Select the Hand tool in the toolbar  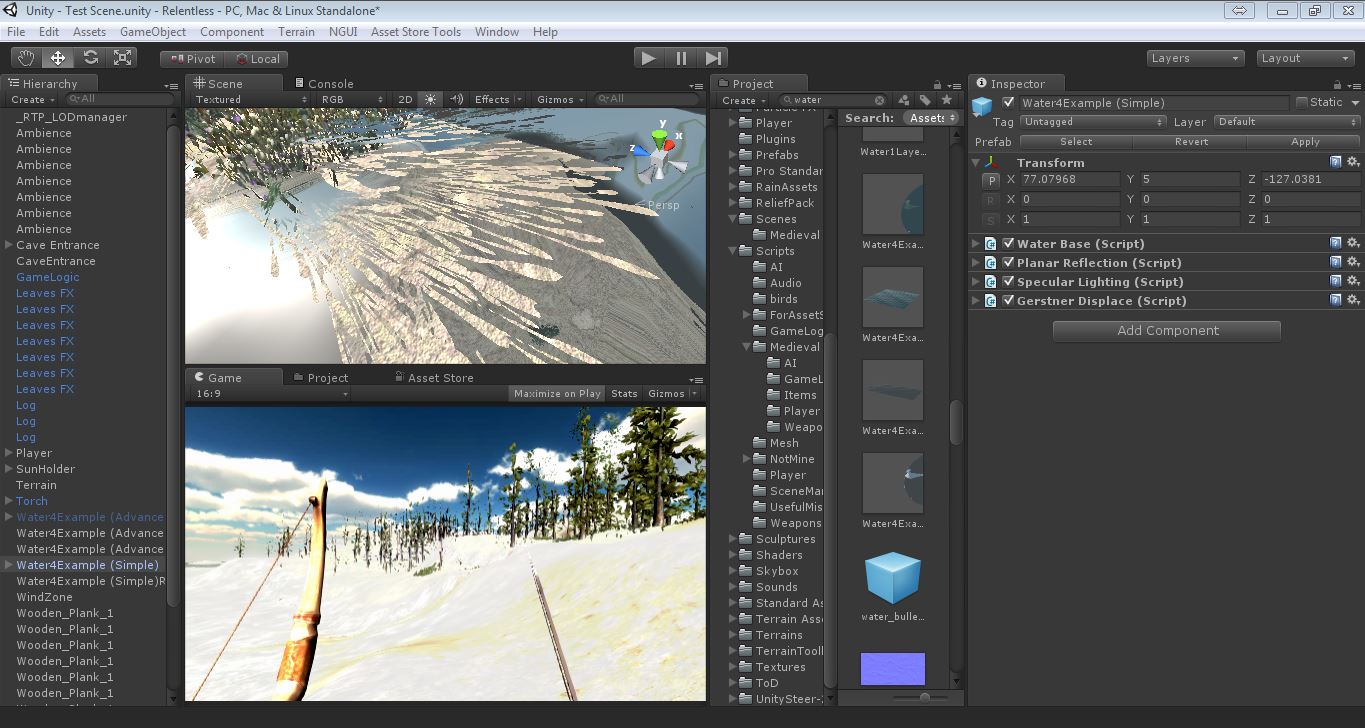point(26,58)
